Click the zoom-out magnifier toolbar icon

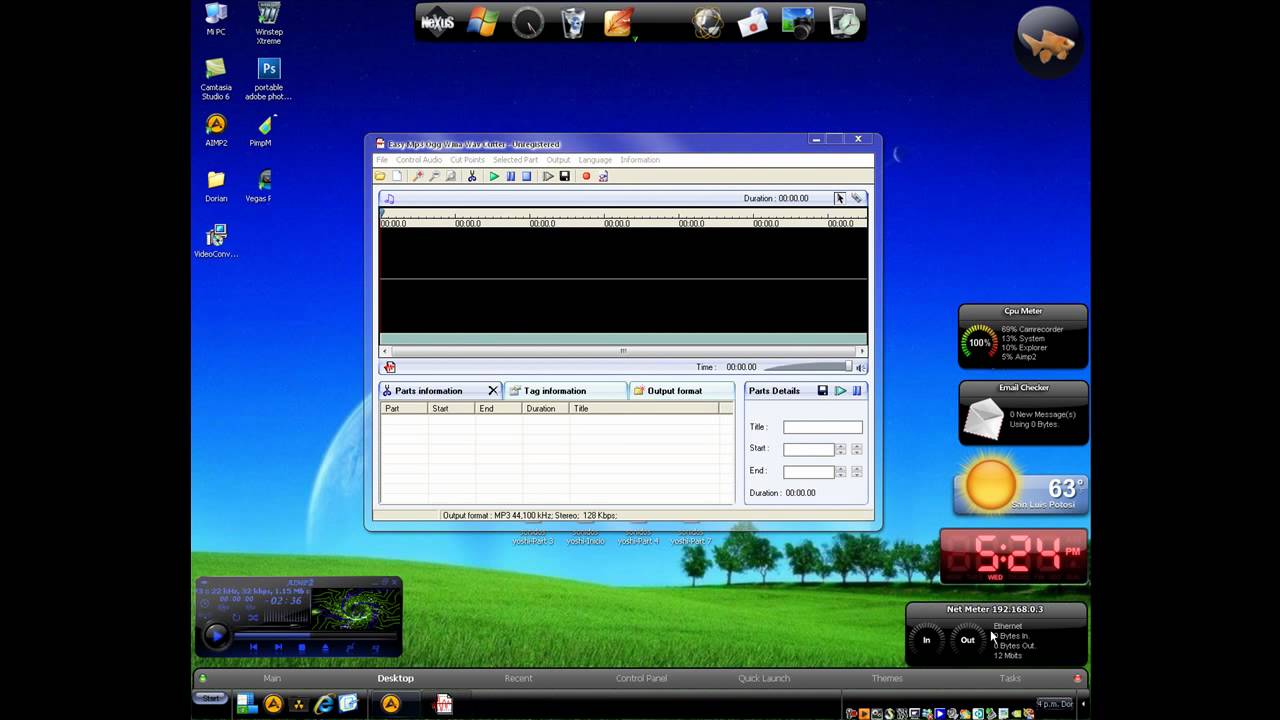pyautogui.click(x=434, y=176)
